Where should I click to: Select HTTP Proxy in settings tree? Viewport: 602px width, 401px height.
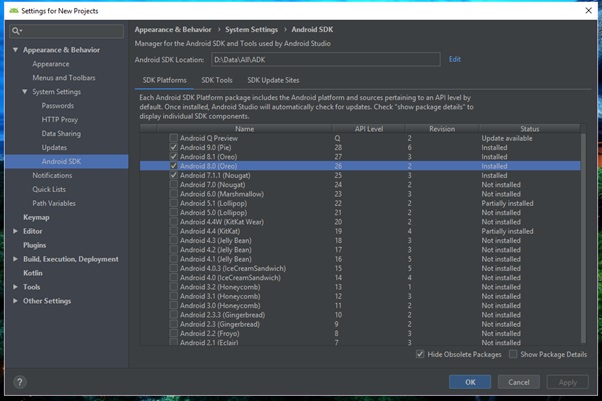click(x=60, y=119)
